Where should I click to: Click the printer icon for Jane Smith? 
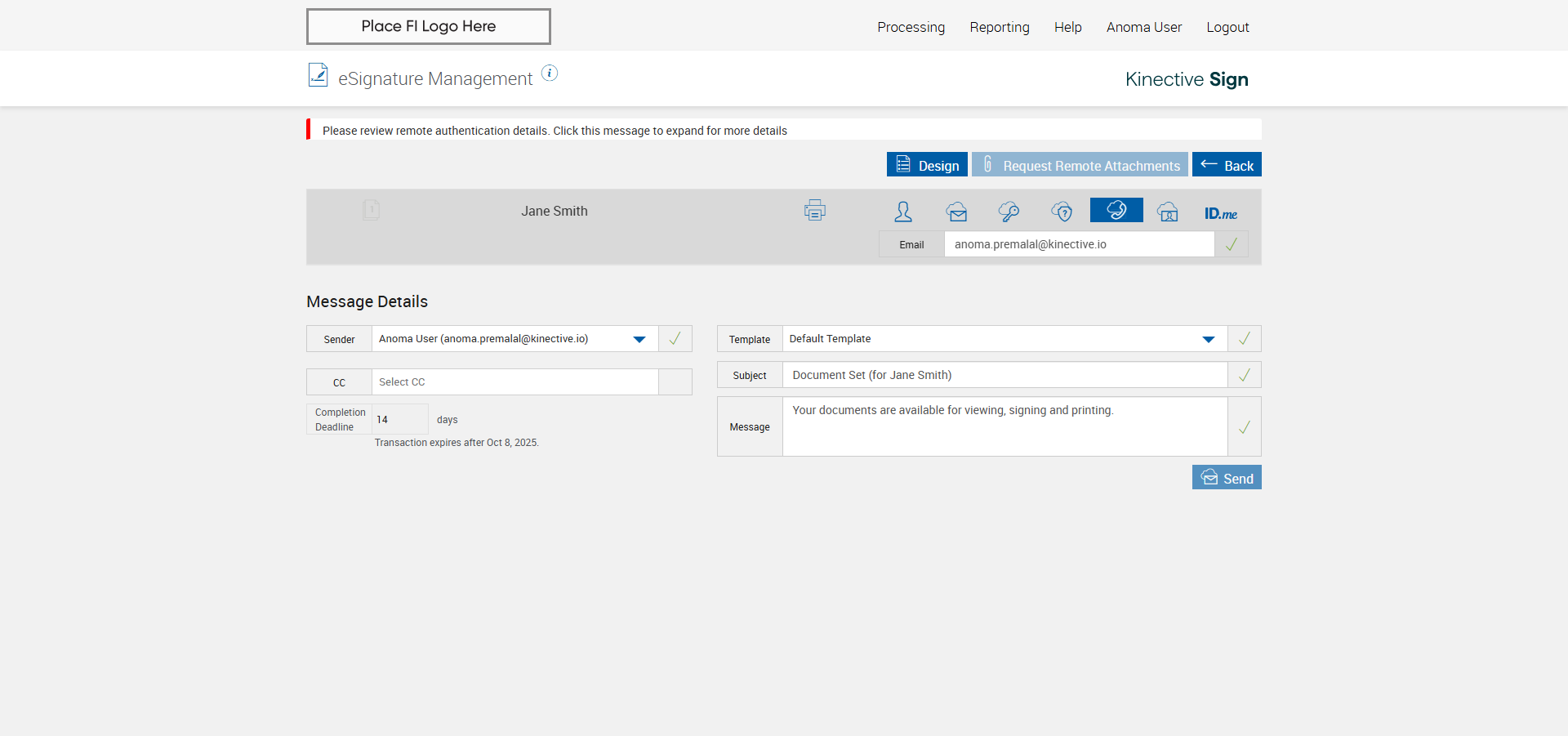[x=814, y=211]
